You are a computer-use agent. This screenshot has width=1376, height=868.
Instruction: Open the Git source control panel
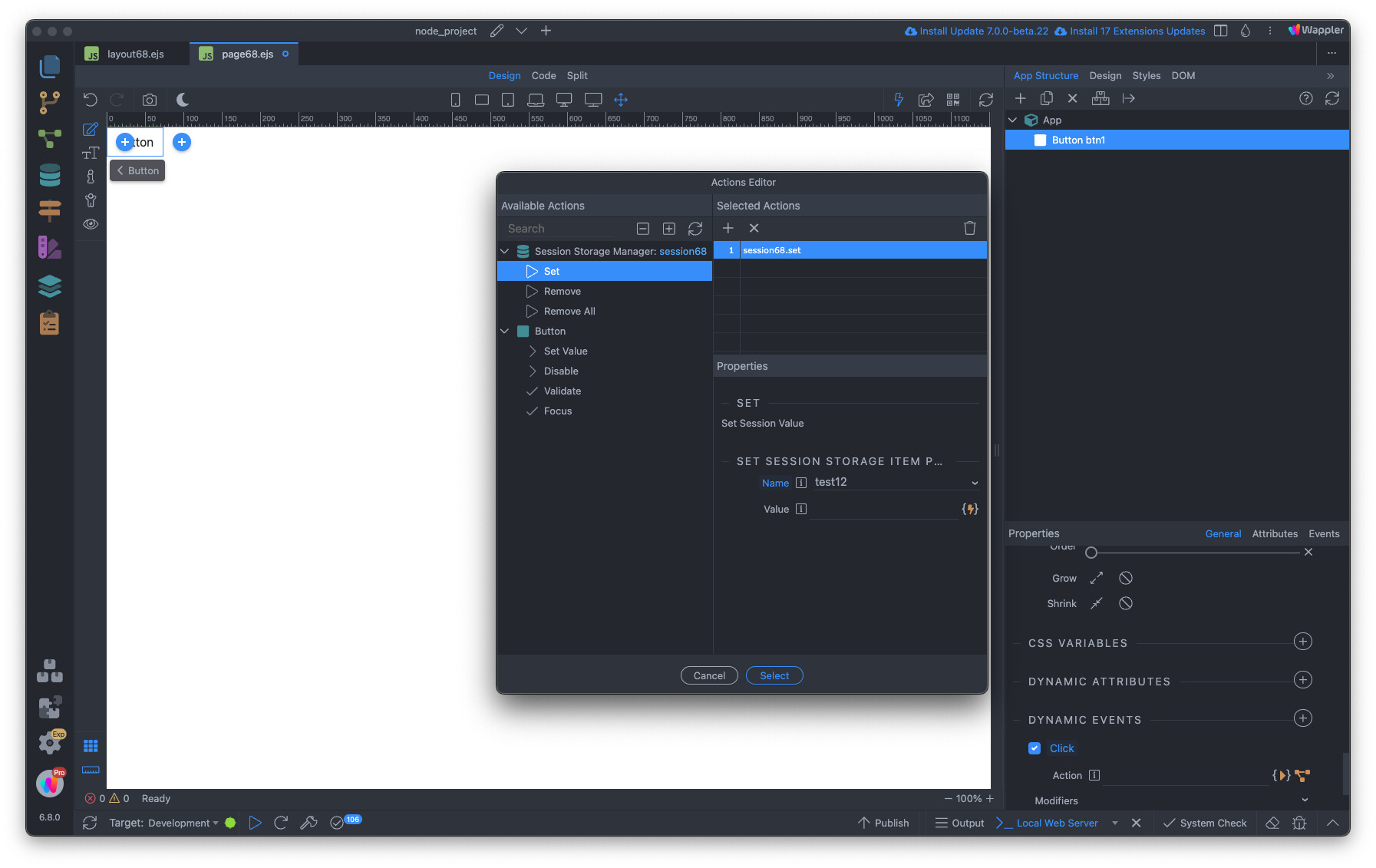click(x=50, y=102)
